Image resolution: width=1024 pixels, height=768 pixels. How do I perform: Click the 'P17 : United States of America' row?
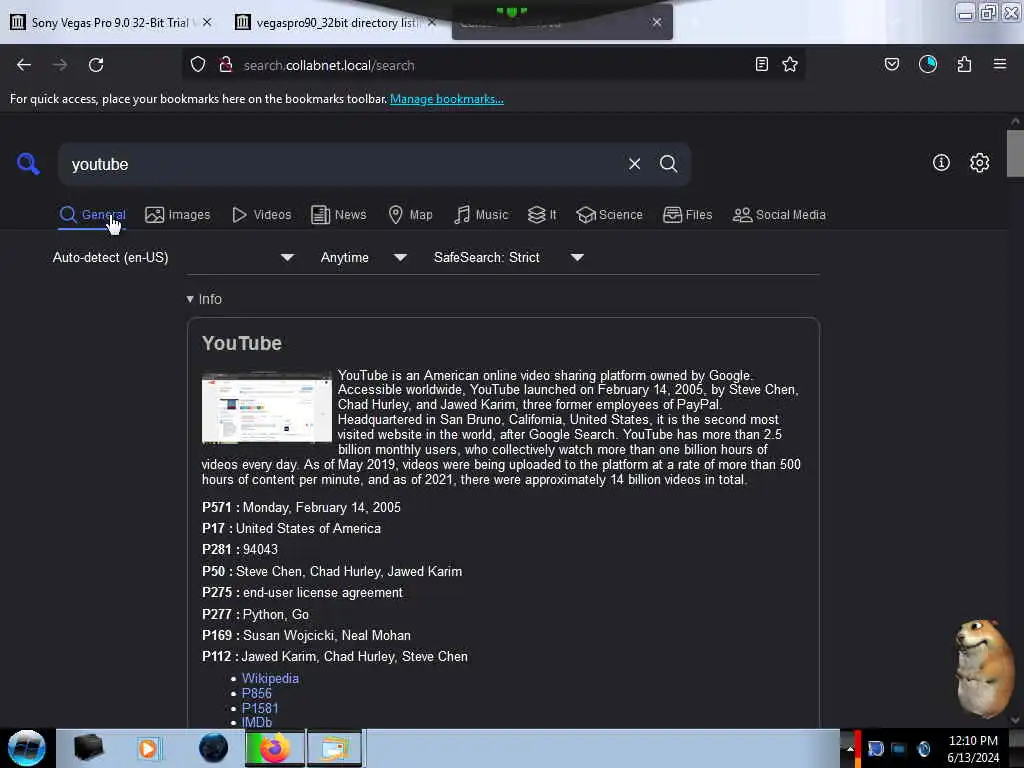coord(291,528)
